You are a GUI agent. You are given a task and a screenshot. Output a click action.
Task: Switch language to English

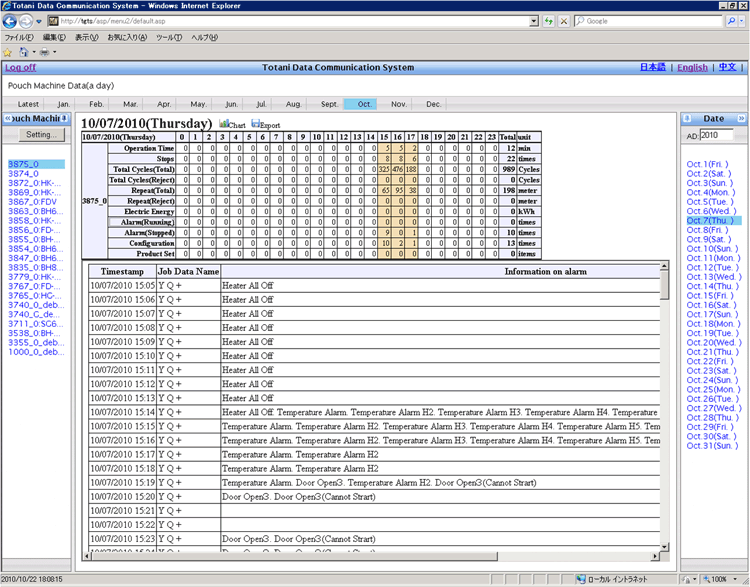coord(692,67)
